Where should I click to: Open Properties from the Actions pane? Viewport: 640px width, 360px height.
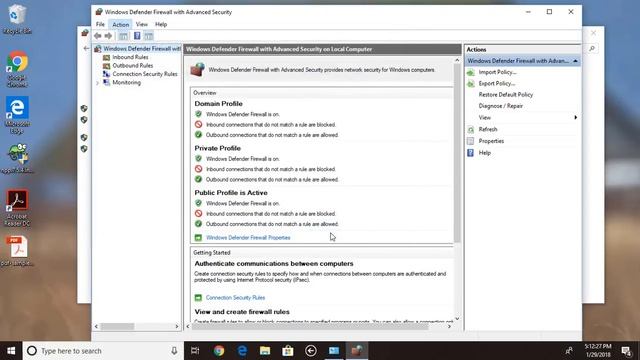point(491,141)
